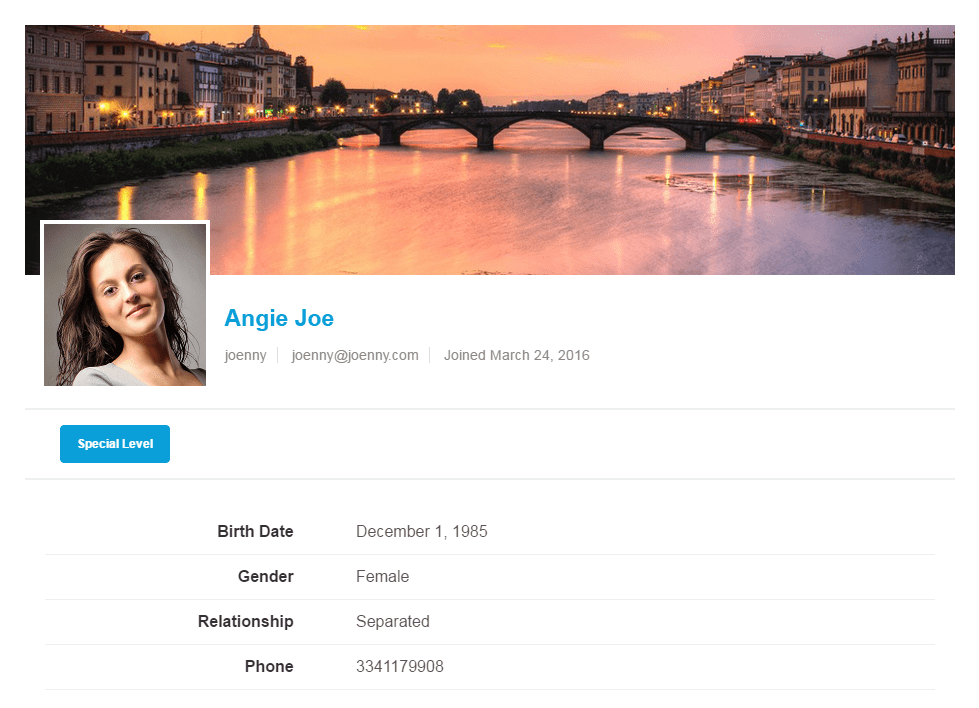
Task: Click the Special Level button
Action: point(115,444)
